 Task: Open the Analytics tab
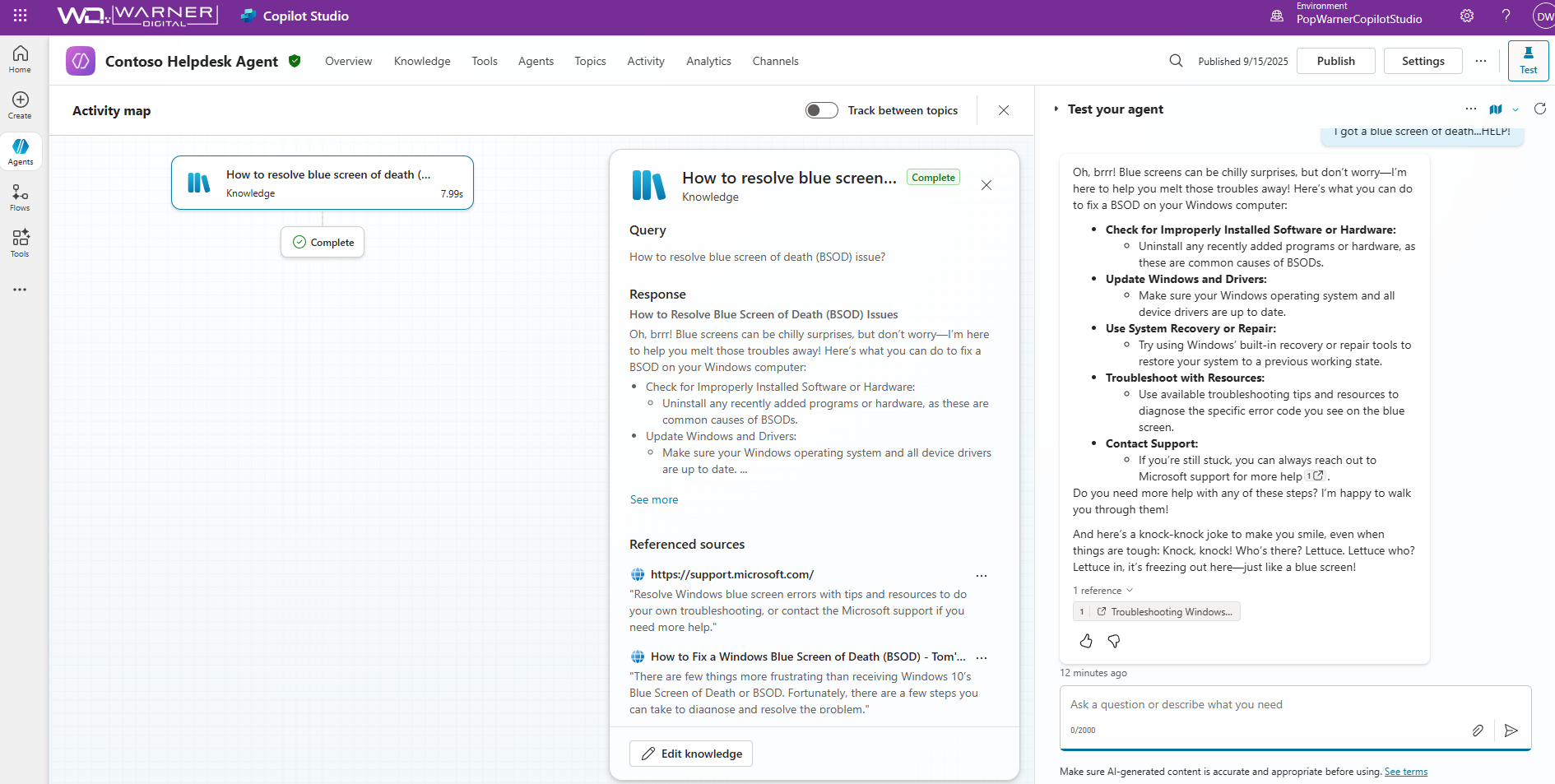(708, 61)
